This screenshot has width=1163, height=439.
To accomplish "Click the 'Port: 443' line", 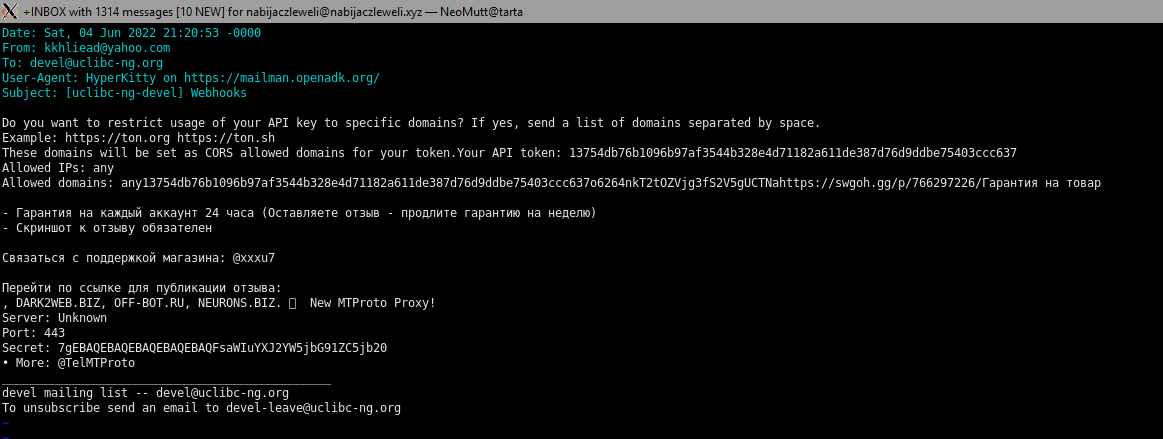I will click(33, 333).
